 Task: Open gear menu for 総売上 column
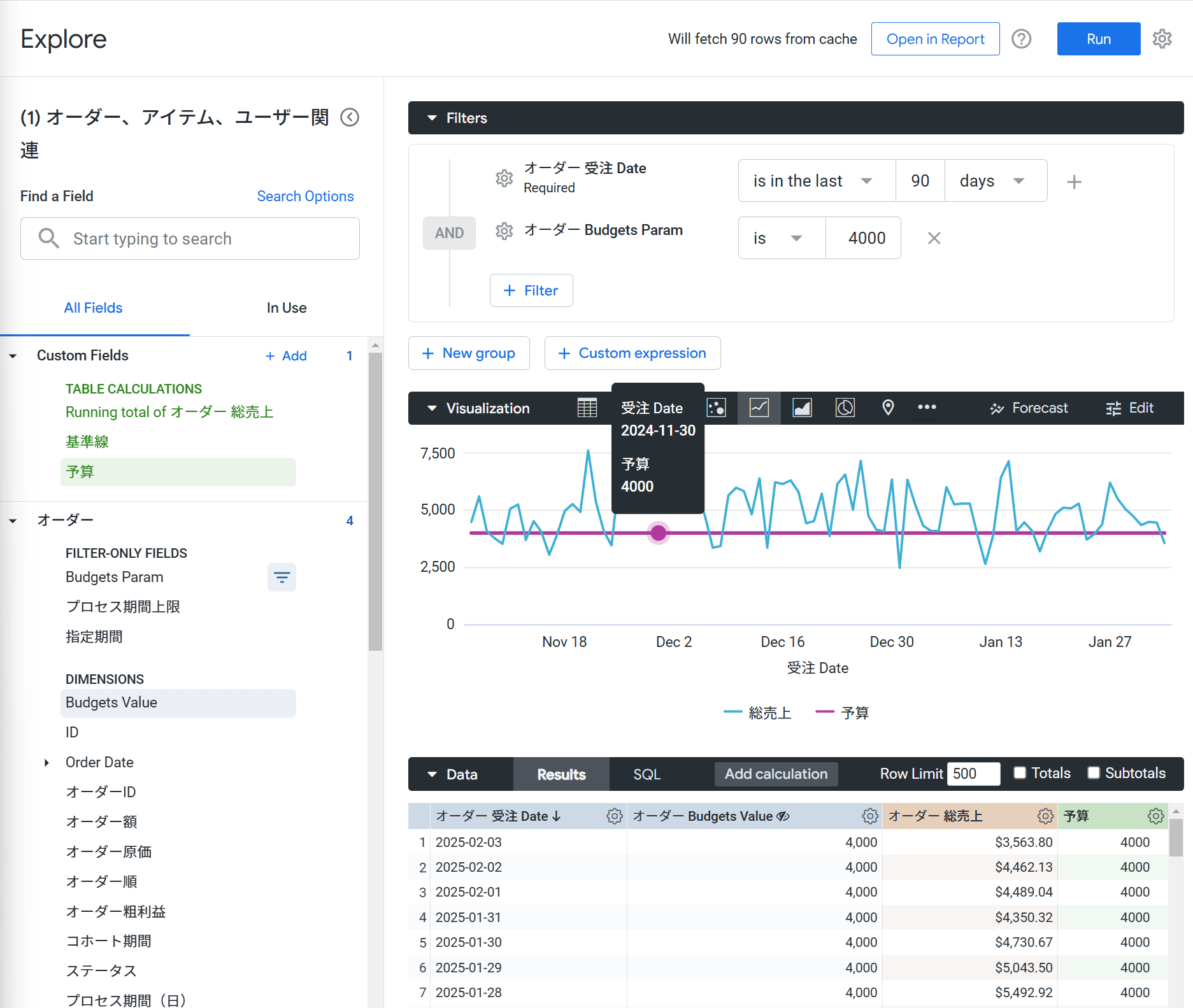click(x=1045, y=816)
